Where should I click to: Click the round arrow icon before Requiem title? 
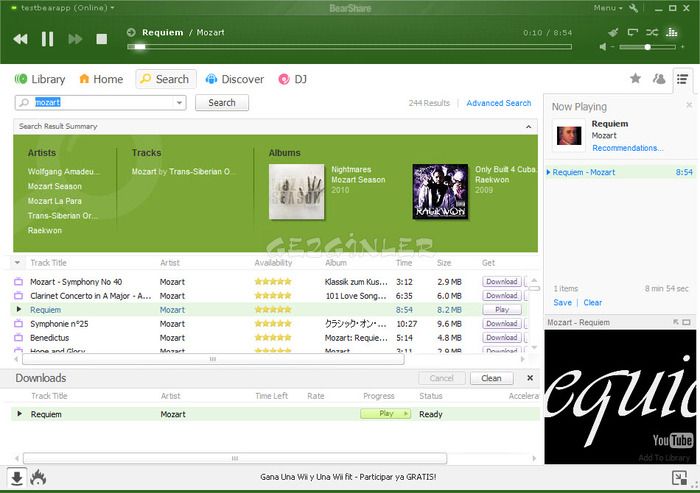coord(131,32)
